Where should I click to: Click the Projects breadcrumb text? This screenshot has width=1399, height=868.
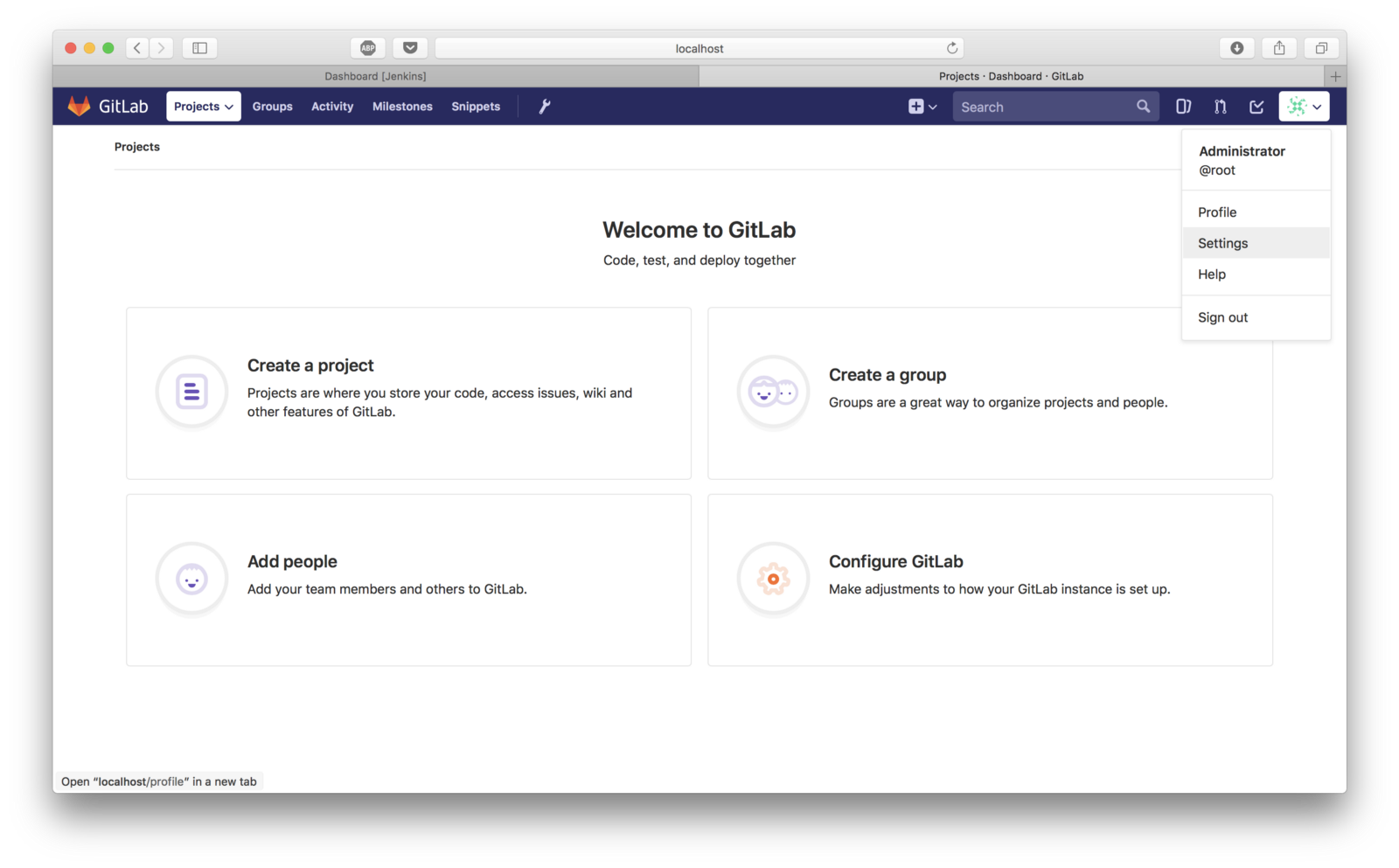tap(137, 147)
